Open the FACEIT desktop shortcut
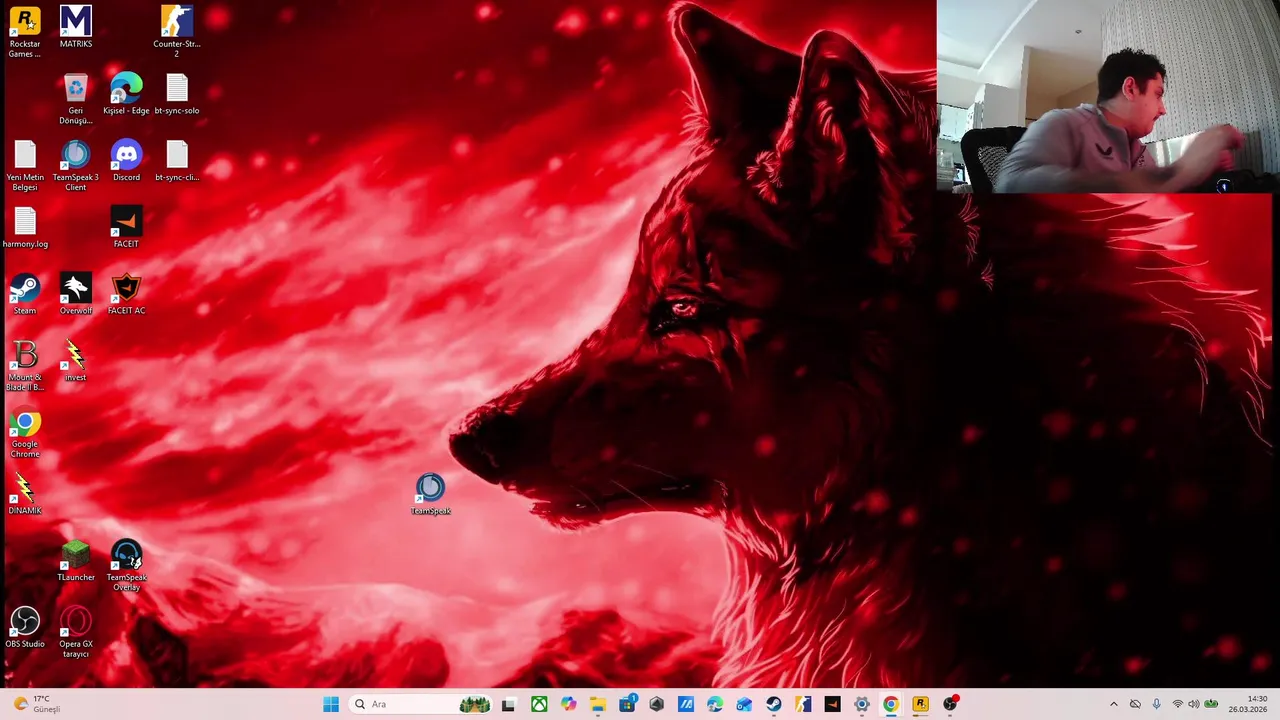 tap(126, 227)
